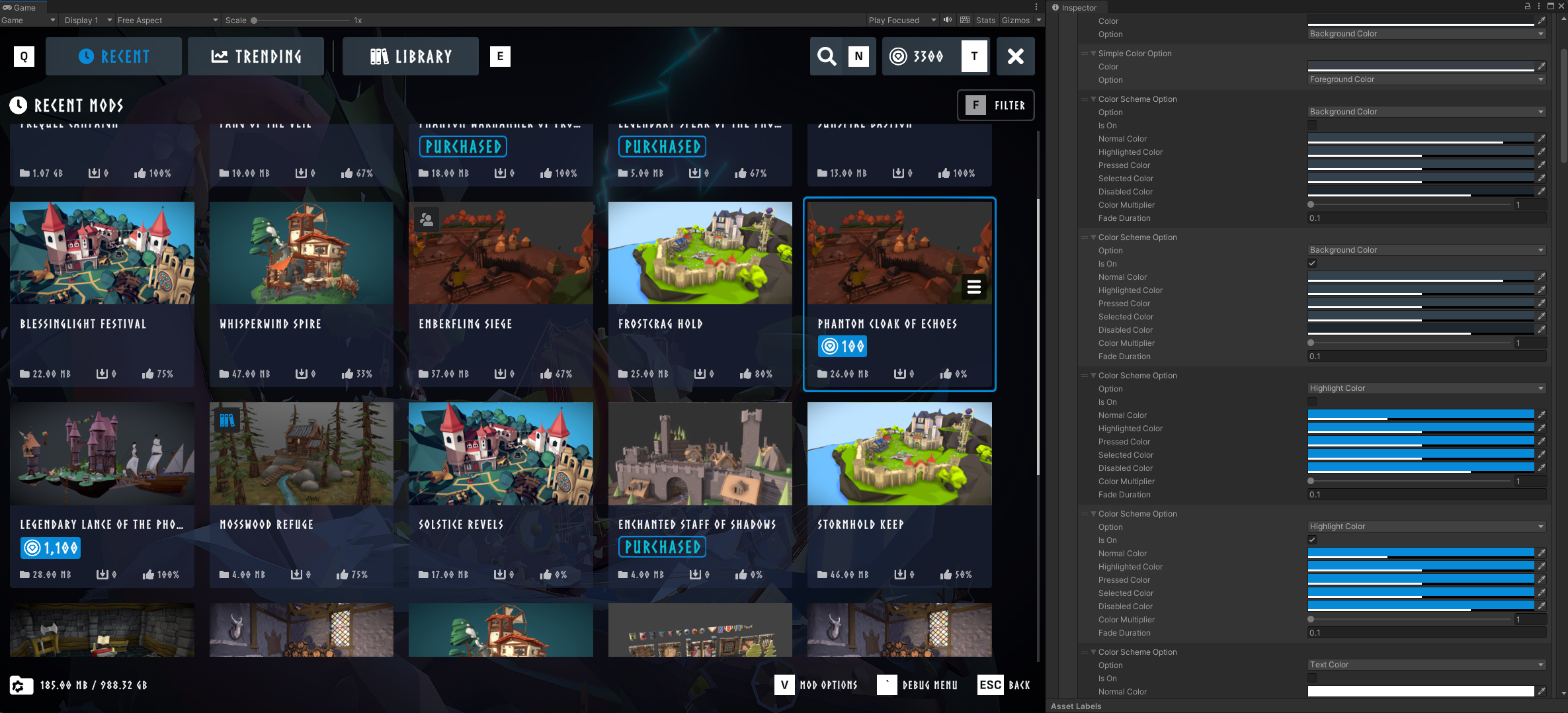Lock the Inspector with the padlock icon

(x=1528, y=6)
